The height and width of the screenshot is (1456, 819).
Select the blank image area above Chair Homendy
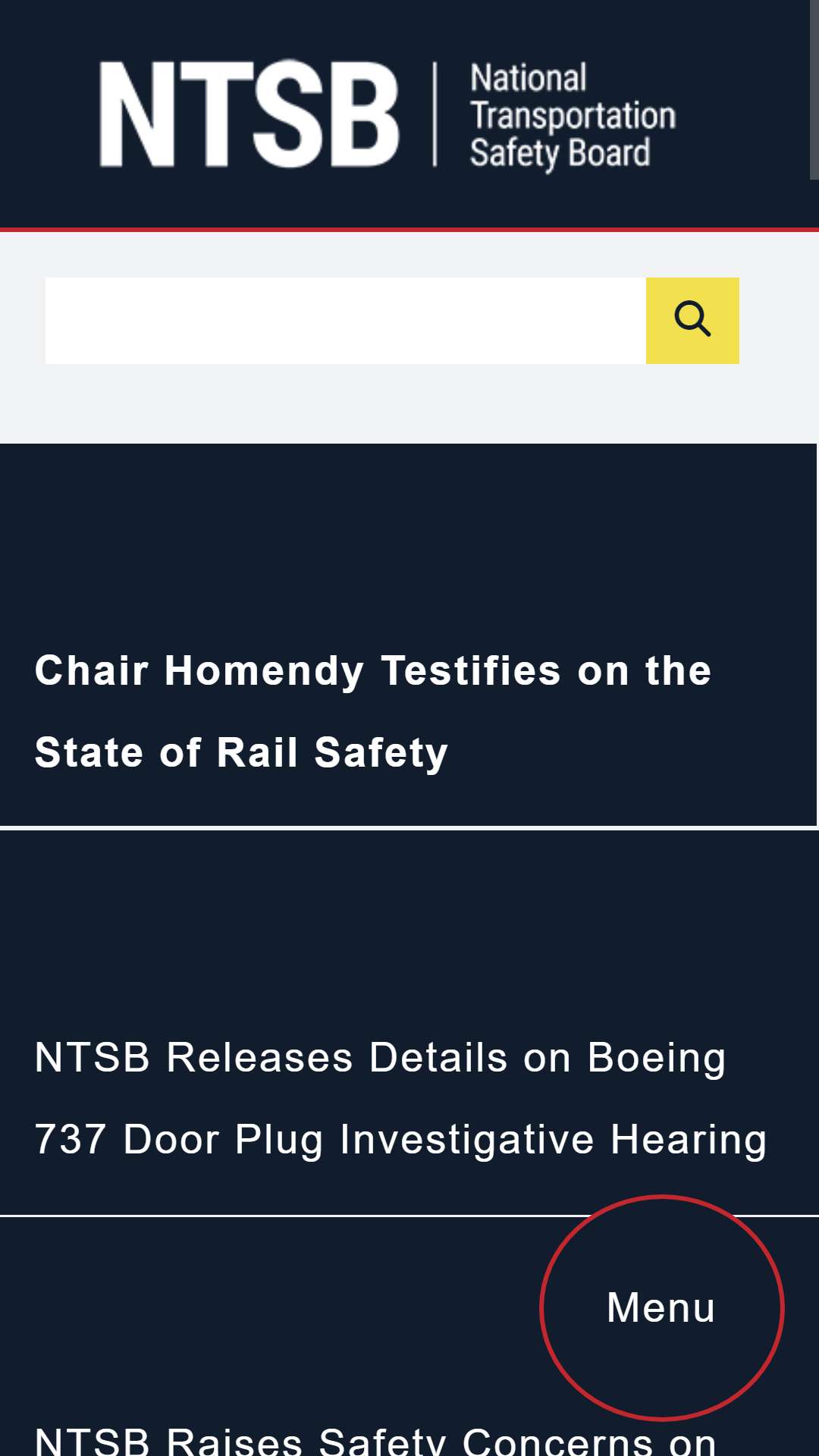[x=408, y=538]
